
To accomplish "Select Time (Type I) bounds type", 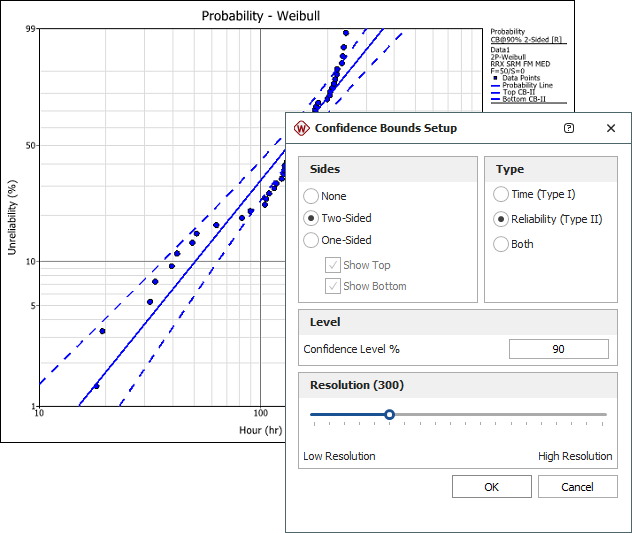I will [501, 194].
